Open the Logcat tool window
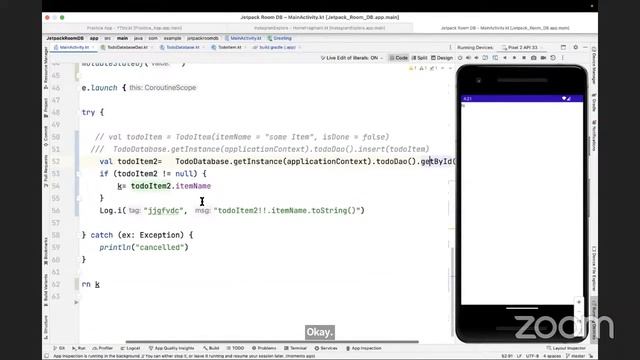 130,348
